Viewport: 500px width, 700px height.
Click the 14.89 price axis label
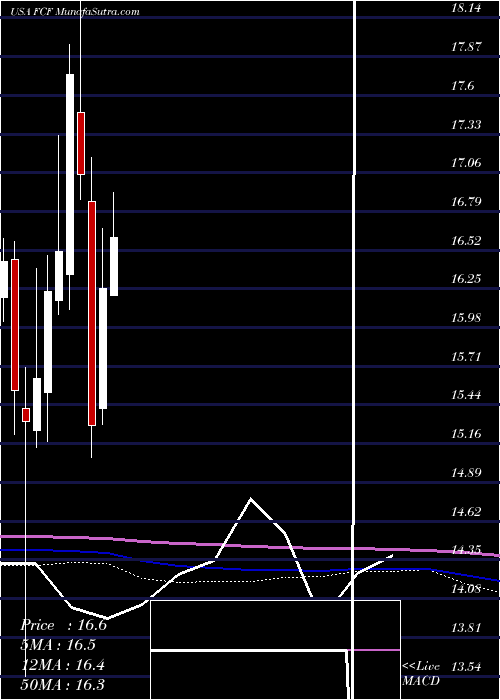pos(466,472)
